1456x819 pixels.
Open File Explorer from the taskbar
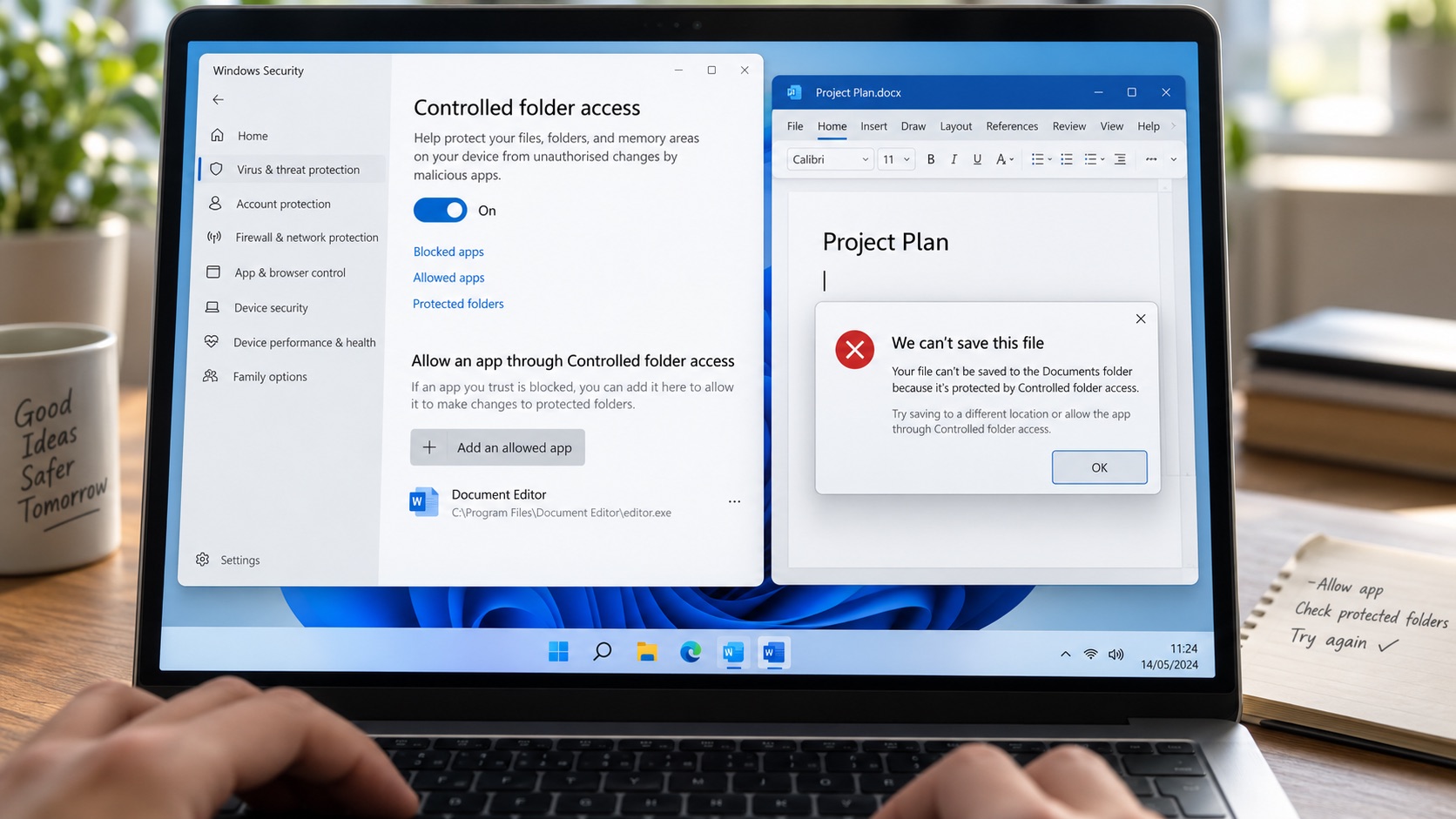pos(646,651)
